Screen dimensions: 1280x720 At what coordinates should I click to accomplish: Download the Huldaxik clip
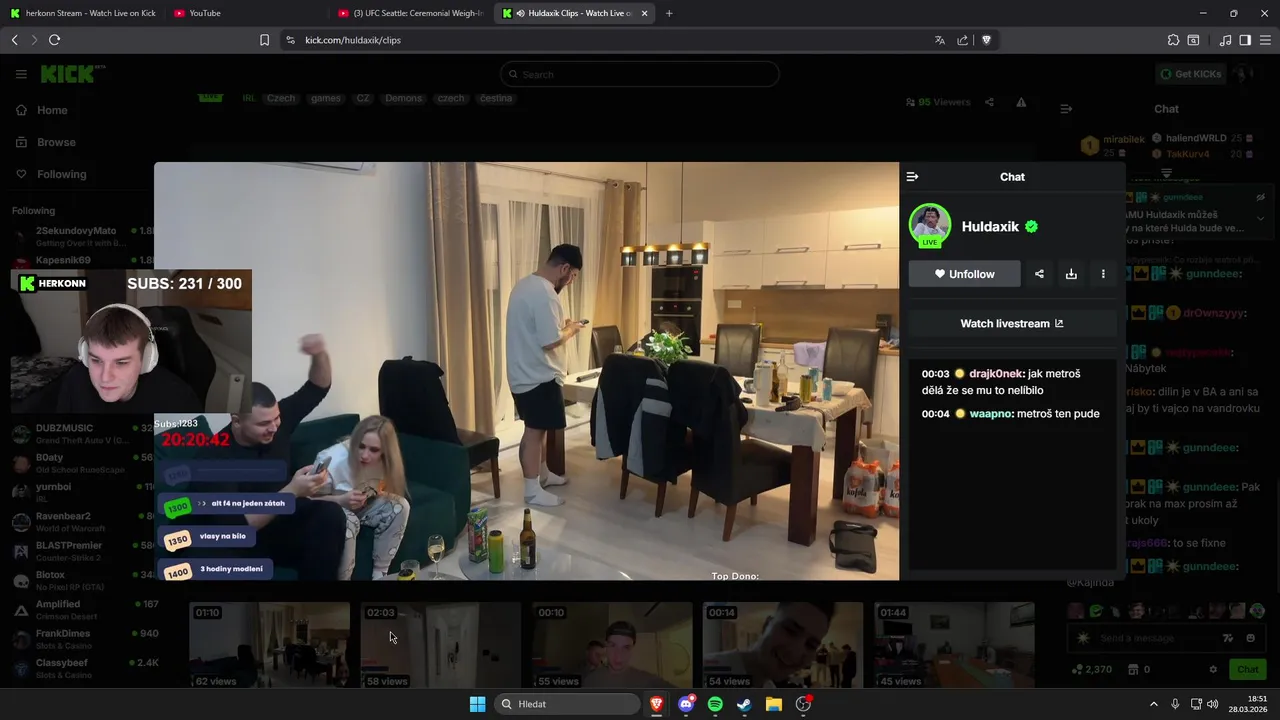1071,274
